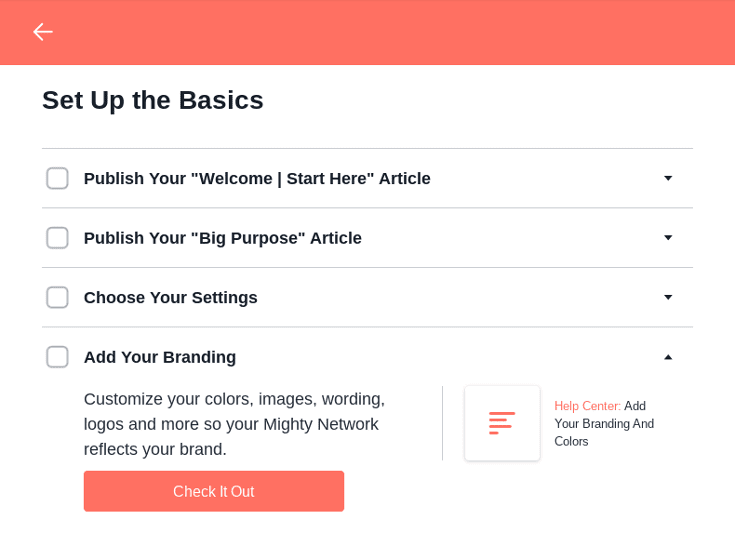Click the Help Center label

click(587, 406)
